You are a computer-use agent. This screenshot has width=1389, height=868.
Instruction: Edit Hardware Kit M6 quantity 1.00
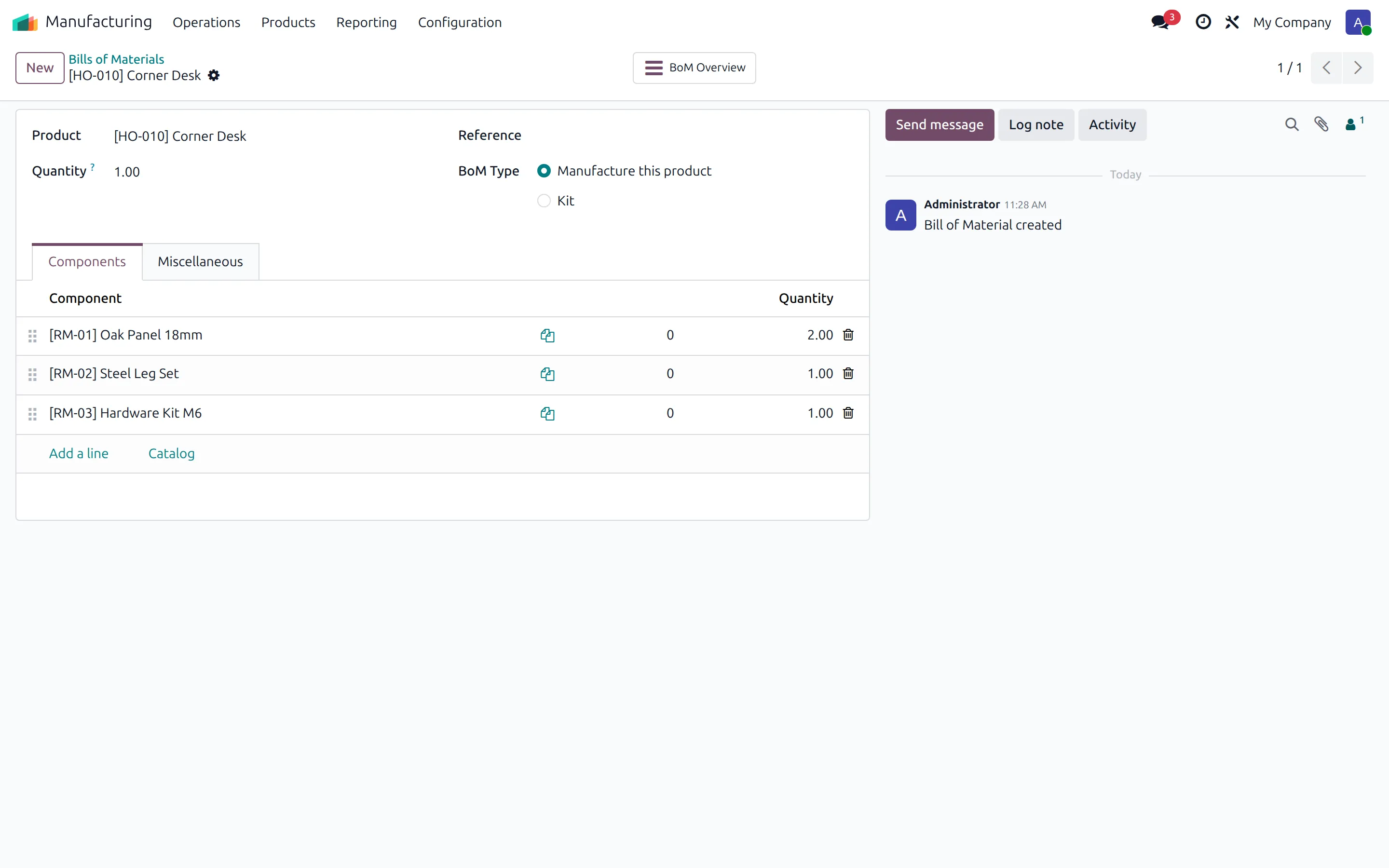pyautogui.click(x=819, y=413)
